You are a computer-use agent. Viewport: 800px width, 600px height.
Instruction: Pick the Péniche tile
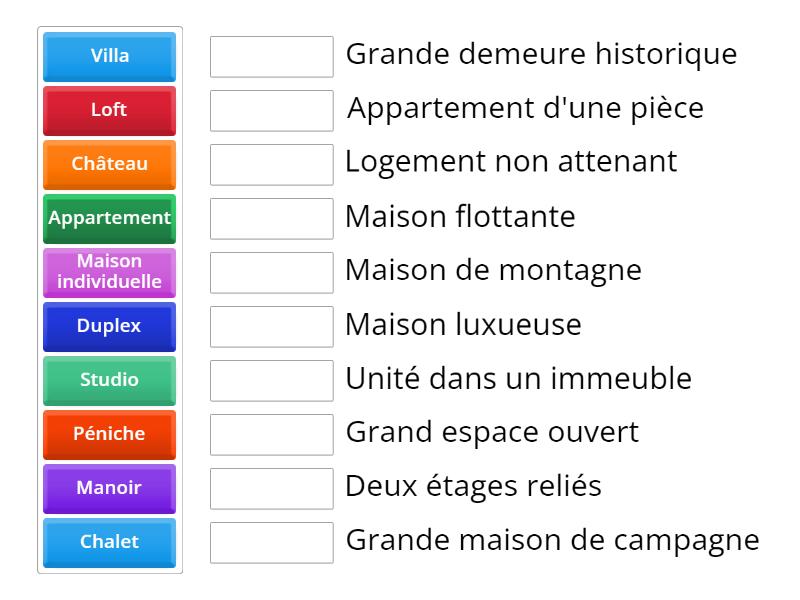point(108,435)
